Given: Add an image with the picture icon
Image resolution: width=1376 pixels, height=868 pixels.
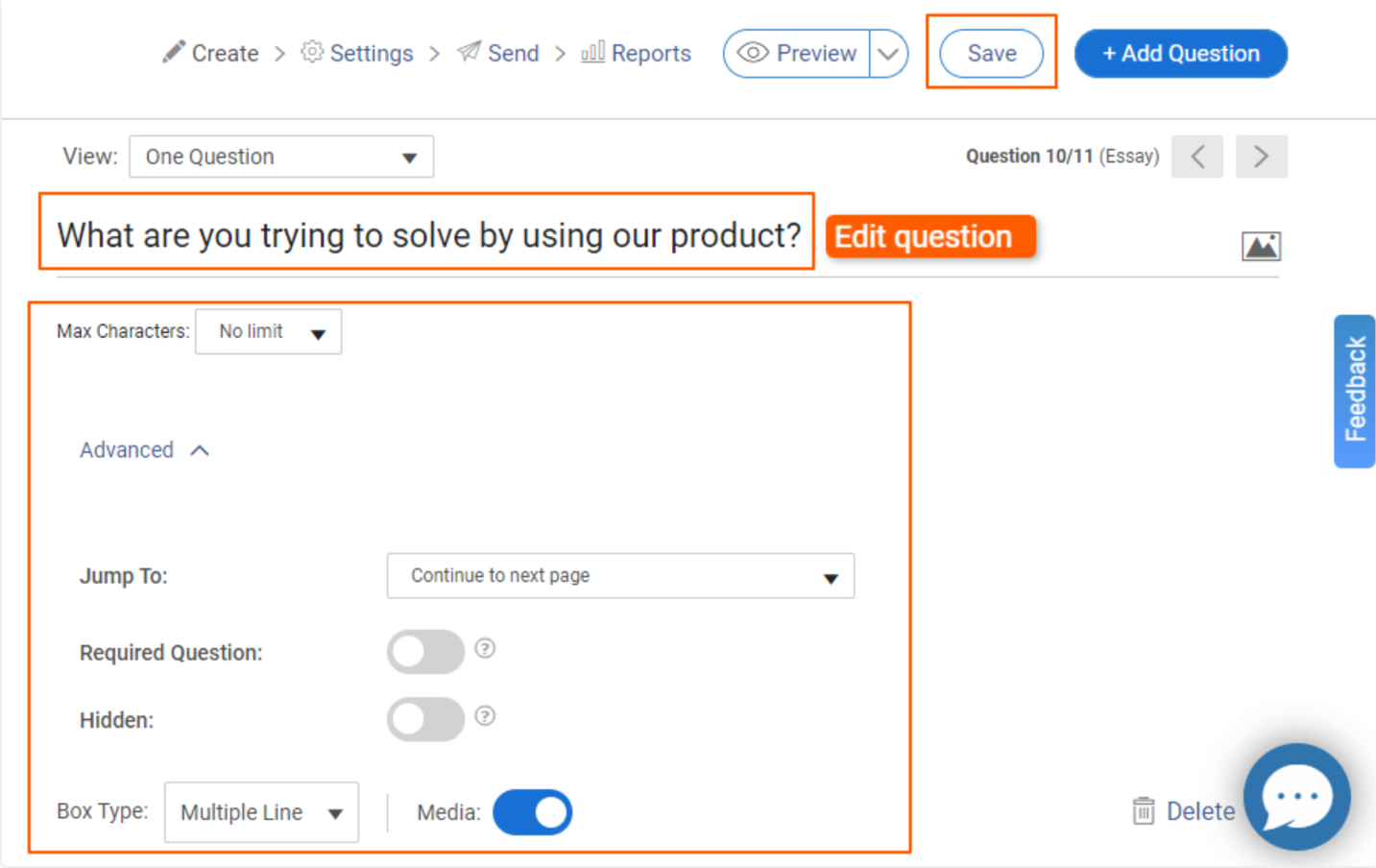Looking at the screenshot, I should coord(1261,247).
